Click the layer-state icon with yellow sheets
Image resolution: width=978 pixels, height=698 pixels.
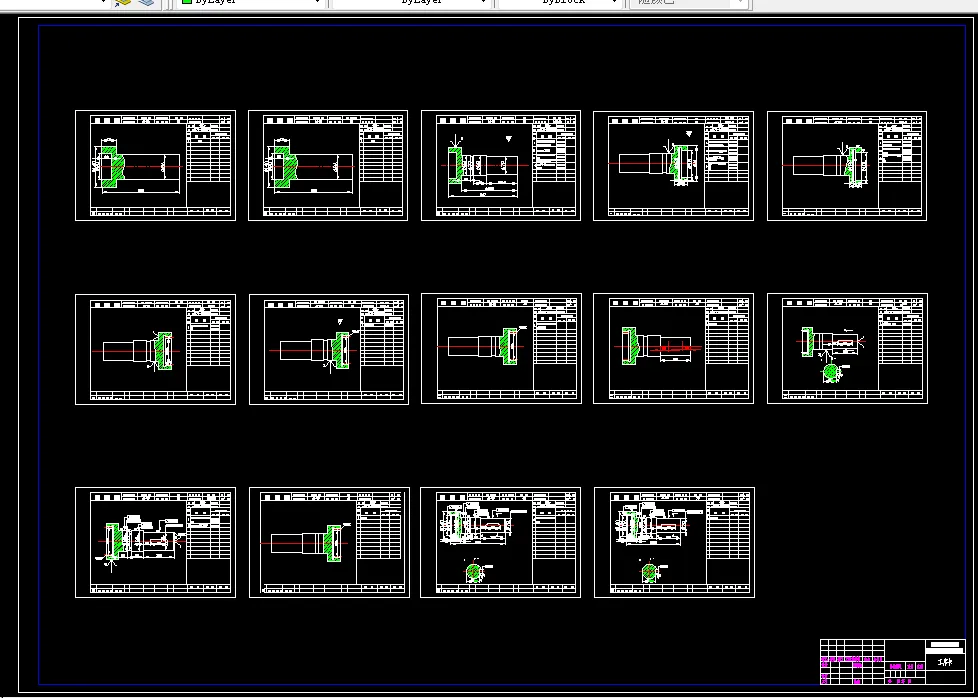tap(123, 2)
